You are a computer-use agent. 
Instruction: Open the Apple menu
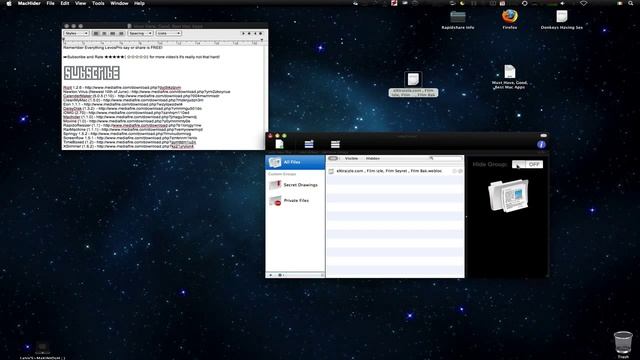tap(9, 3)
